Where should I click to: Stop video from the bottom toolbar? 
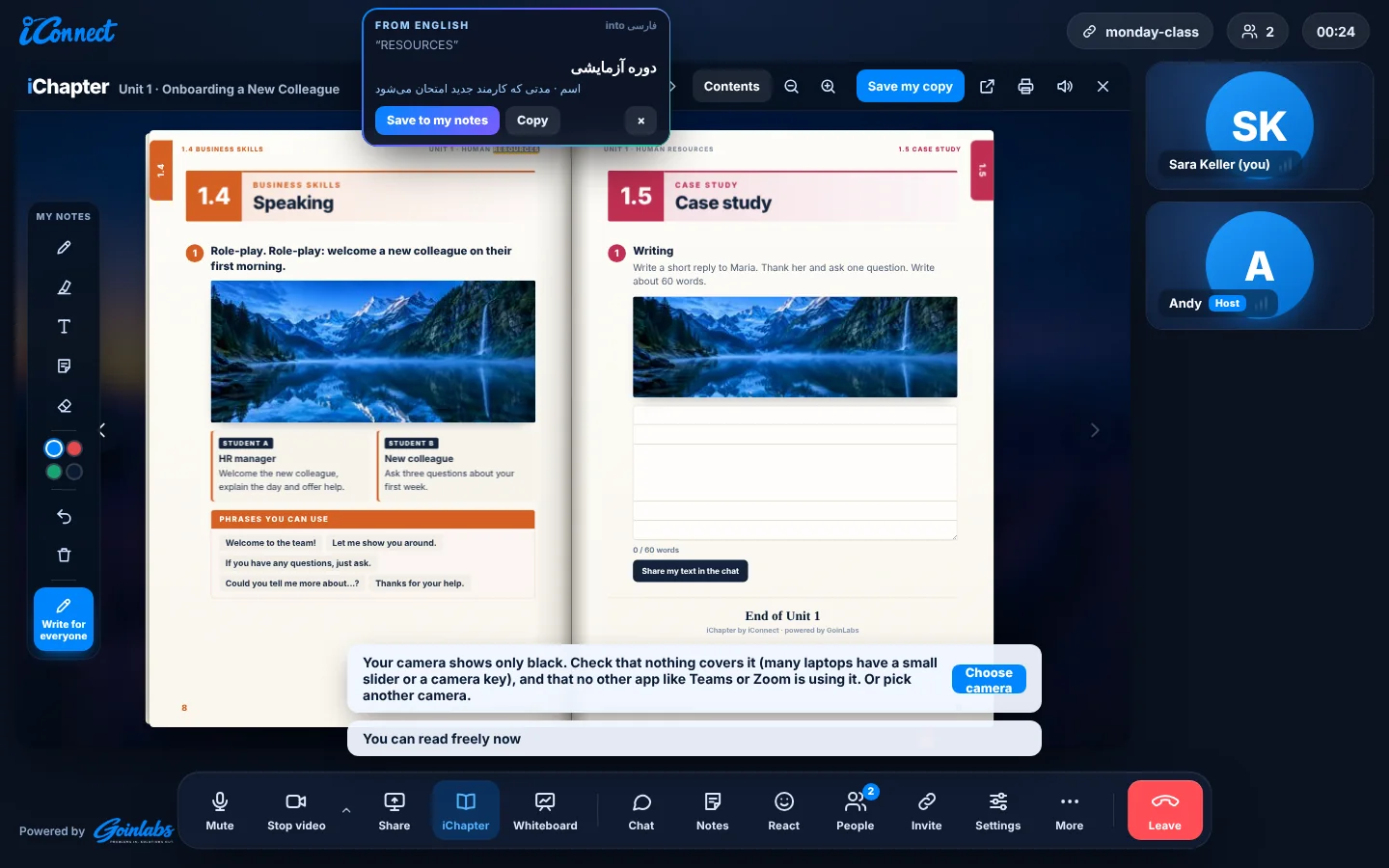296,810
